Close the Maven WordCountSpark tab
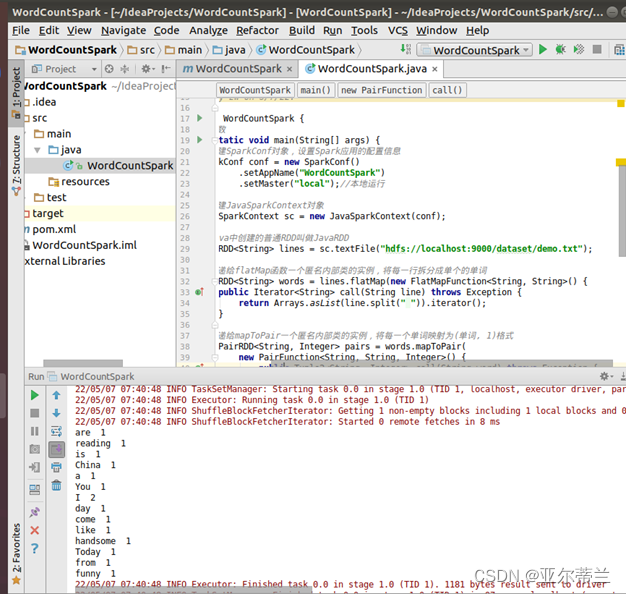This screenshot has height=594, width=626. [289, 69]
